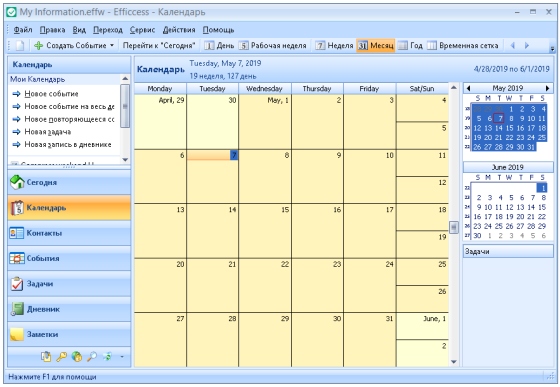Open the Сегодня navigation pane
The width and height of the screenshot is (560, 387).
tap(69, 182)
